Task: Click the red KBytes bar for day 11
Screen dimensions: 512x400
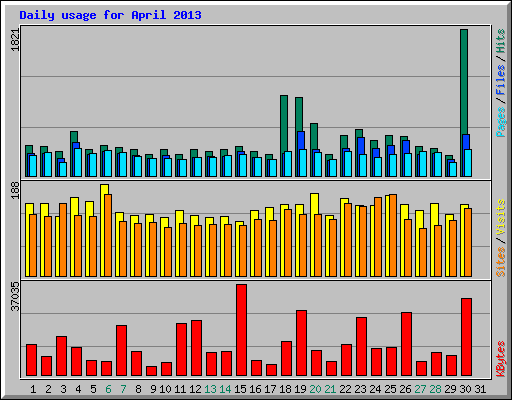Action: click(x=181, y=349)
